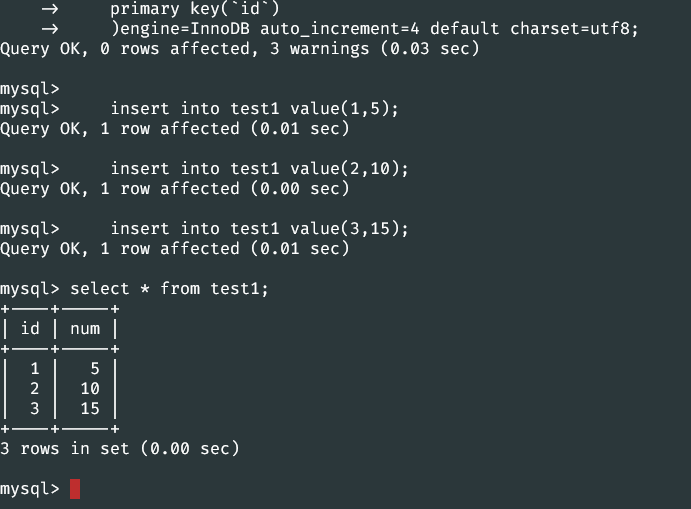This screenshot has height=509, width=691.
Task: Click the red cursor block at prompt
Action: pos(75,489)
